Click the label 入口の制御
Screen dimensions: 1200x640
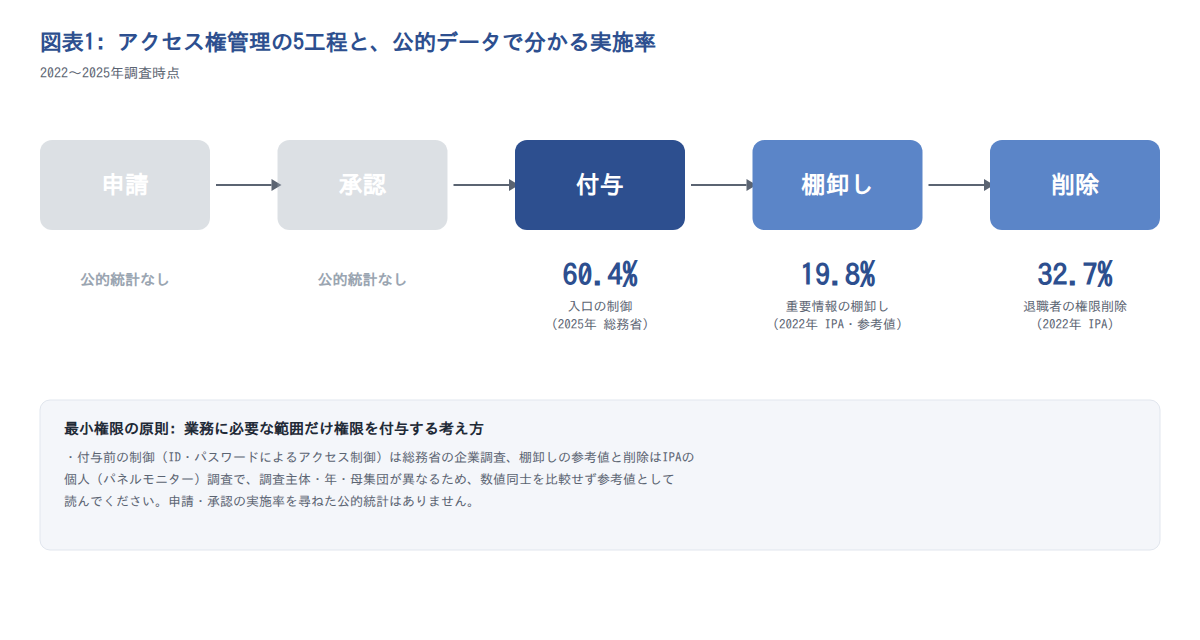pos(600,306)
